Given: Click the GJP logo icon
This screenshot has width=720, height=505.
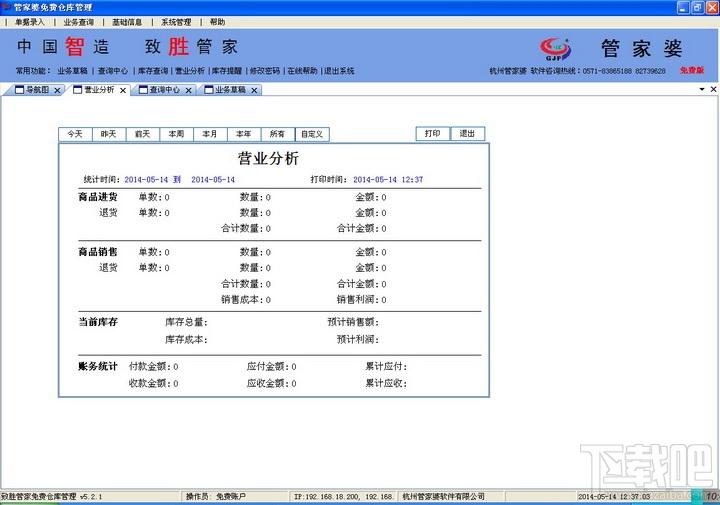Looking at the screenshot, I should point(555,49).
